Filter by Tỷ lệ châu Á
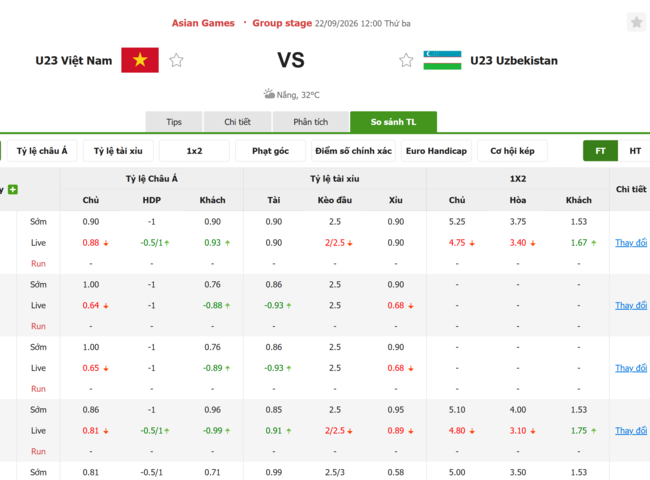Viewport: 650px width, 480px height. [42, 151]
